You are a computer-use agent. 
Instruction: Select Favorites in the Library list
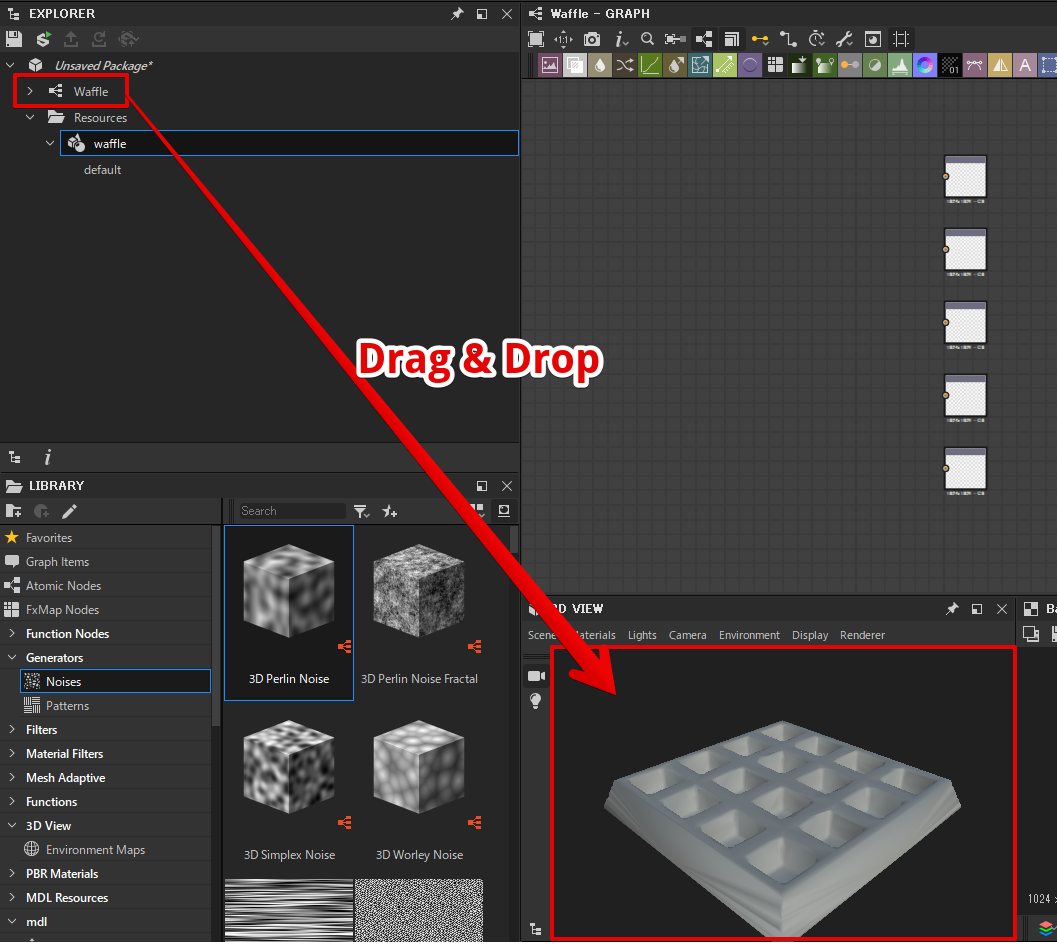click(x=49, y=538)
